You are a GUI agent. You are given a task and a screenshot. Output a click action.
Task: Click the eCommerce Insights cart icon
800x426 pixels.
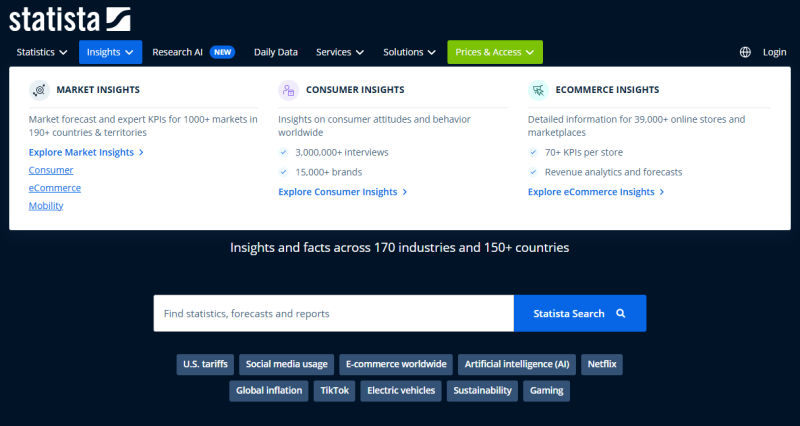point(538,90)
